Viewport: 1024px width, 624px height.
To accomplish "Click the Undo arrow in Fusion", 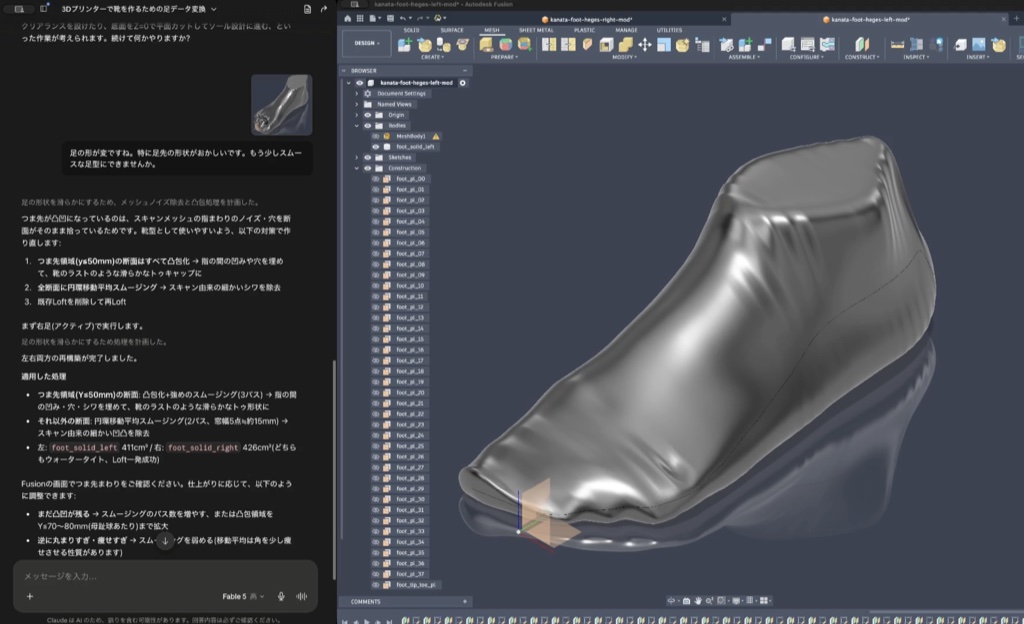I will pyautogui.click(x=403, y=18).
